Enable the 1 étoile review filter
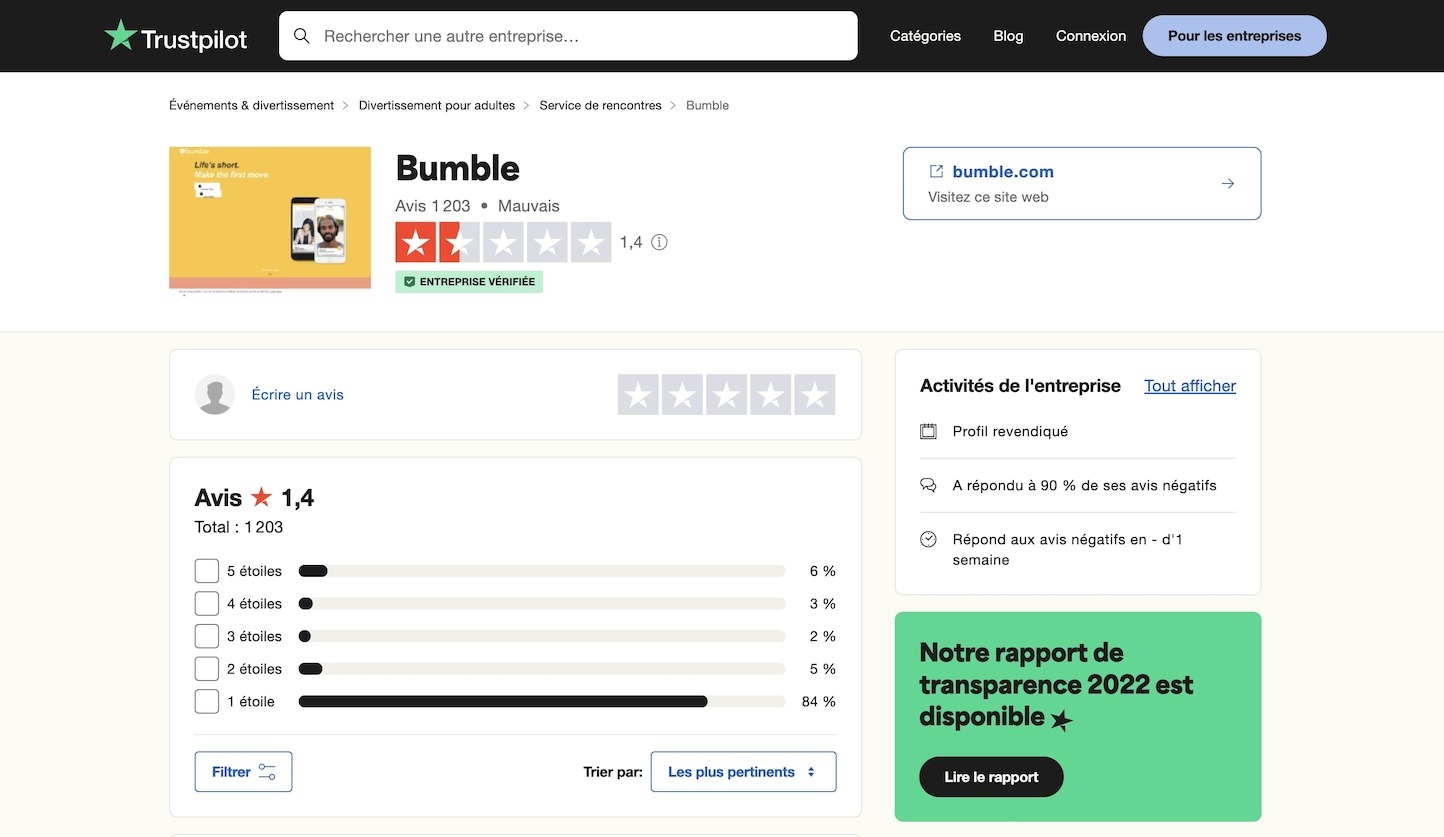1444x837 pixels. click(206, 701)
